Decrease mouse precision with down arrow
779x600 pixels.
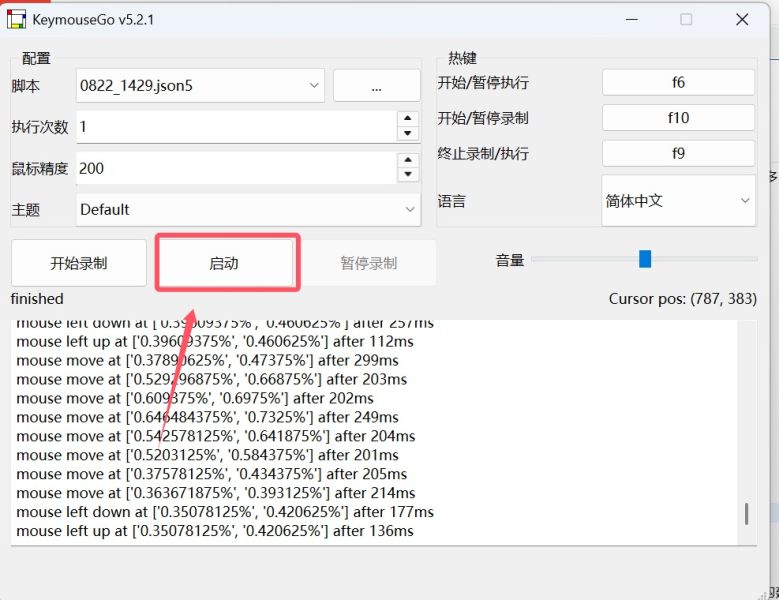tap(408, 174)
